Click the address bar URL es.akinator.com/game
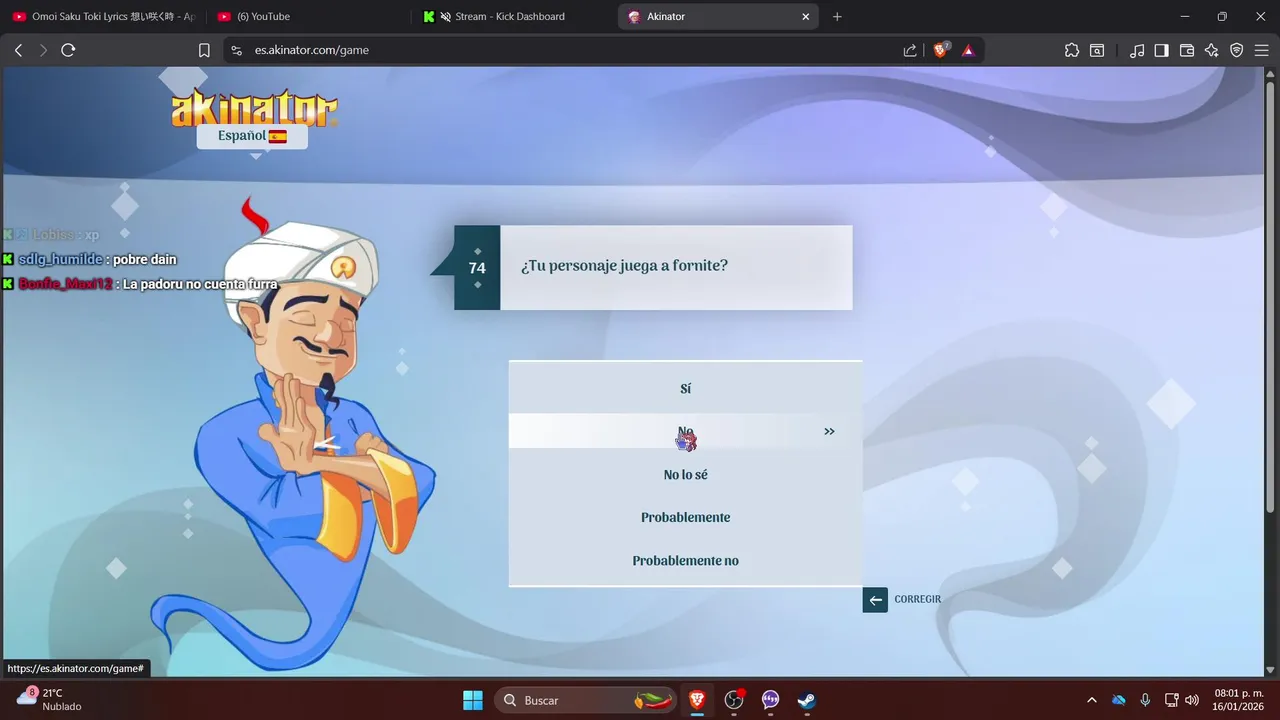 312,50
